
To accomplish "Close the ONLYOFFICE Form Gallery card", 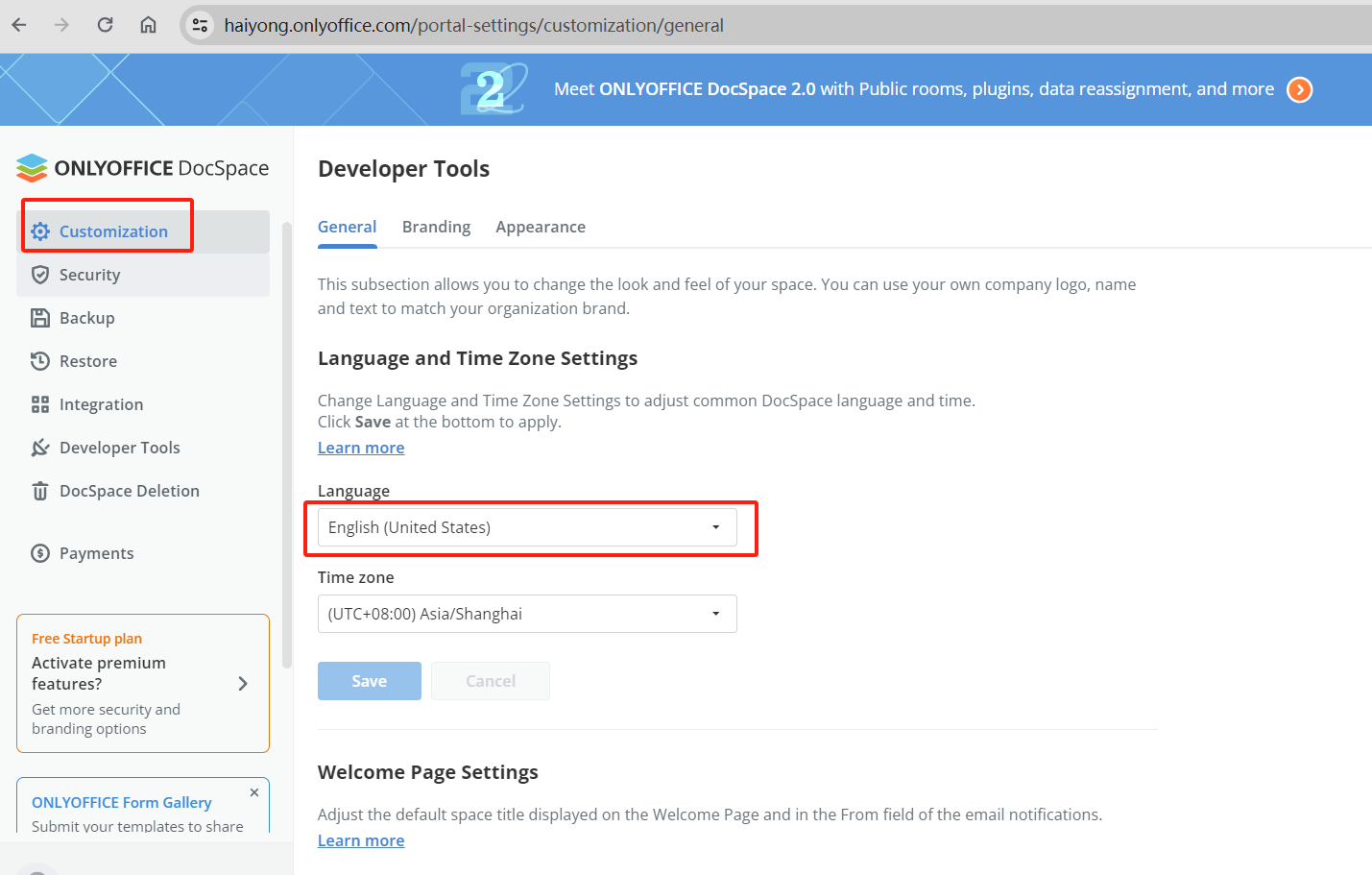I will (254, 792).
